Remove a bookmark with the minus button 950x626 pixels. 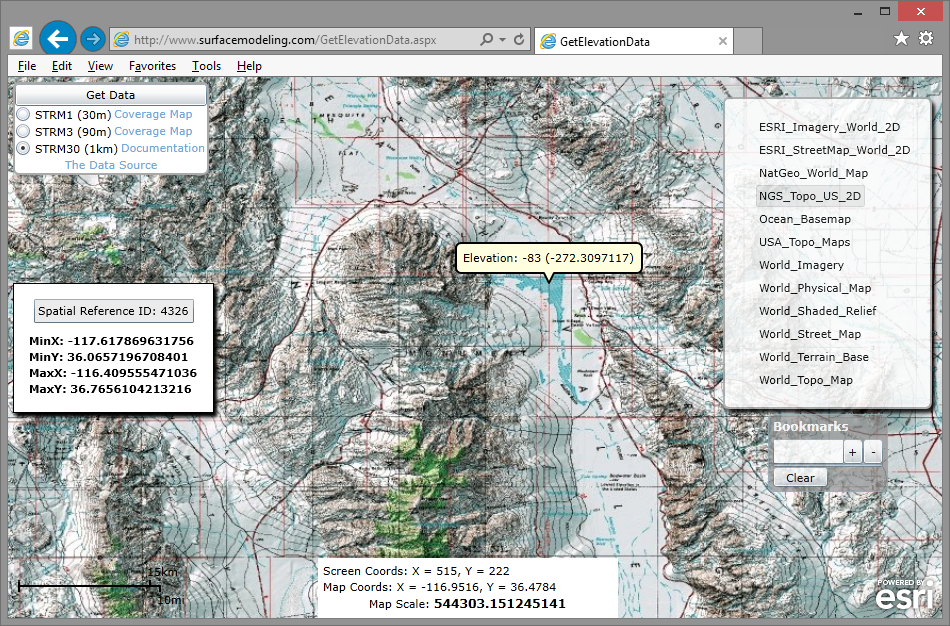[873, 452]
